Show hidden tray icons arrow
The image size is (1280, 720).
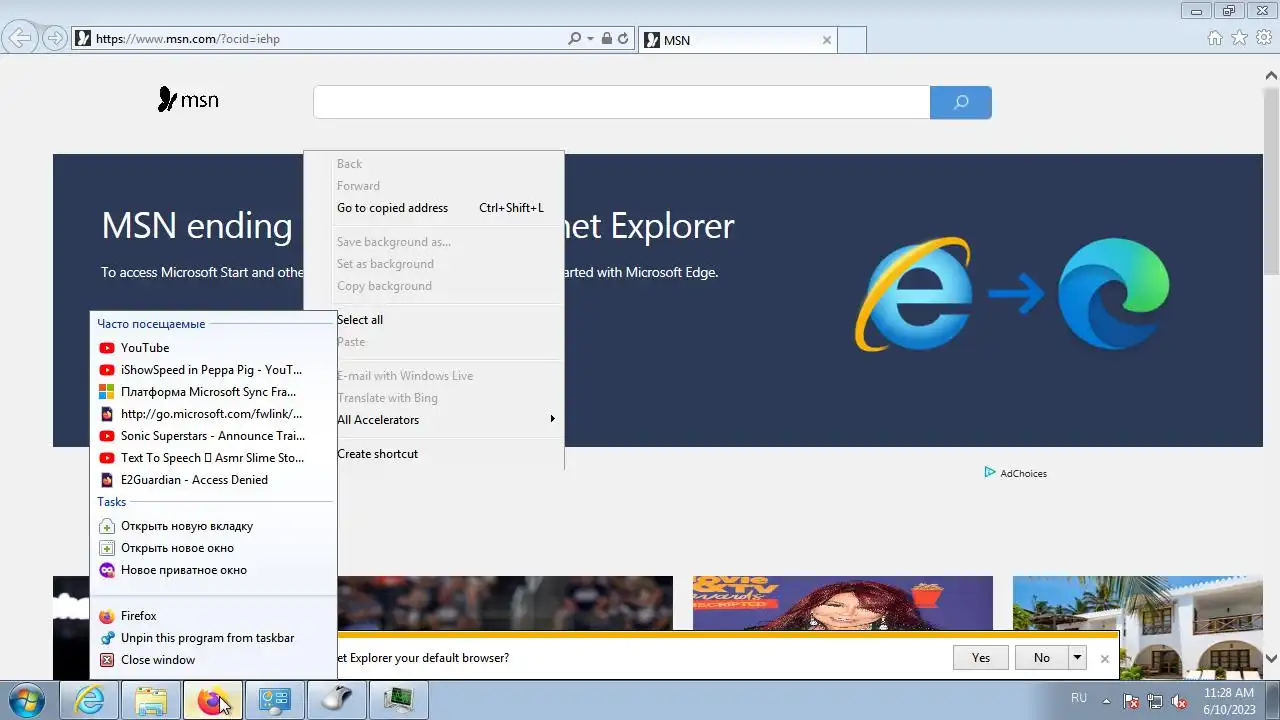click(1107, 700)
